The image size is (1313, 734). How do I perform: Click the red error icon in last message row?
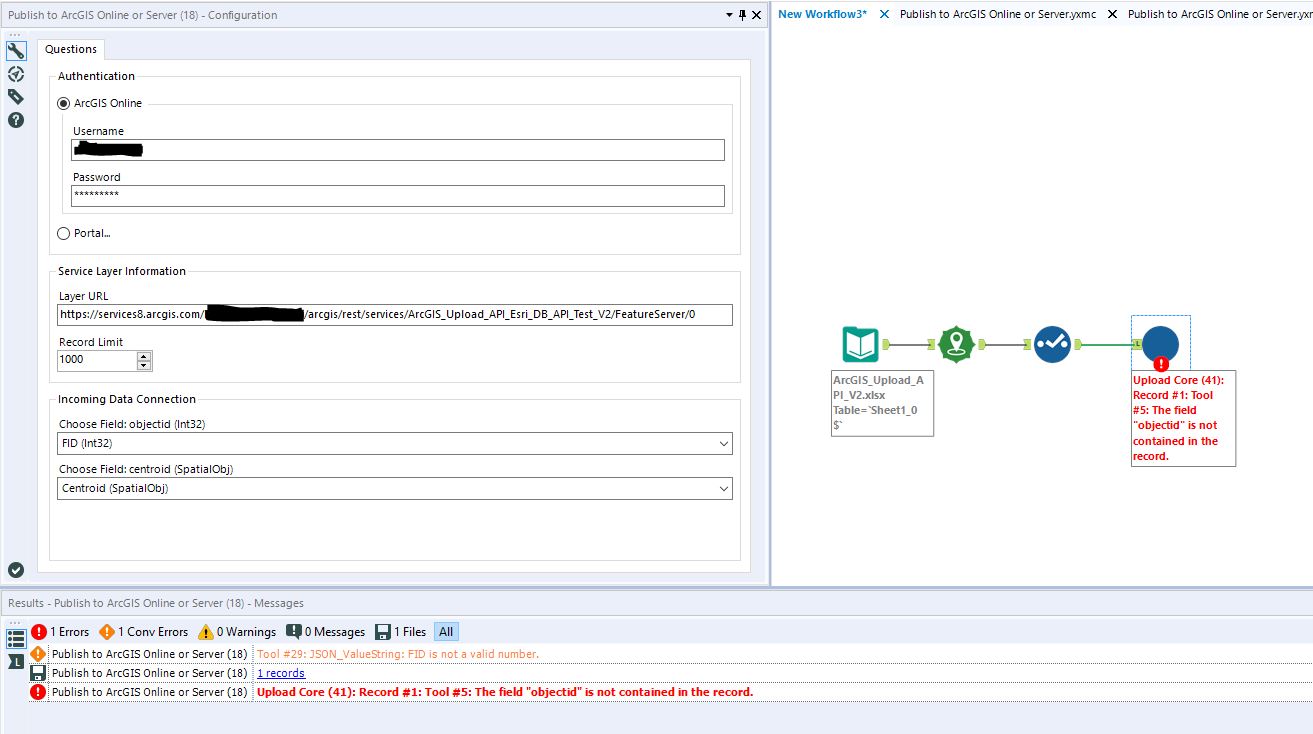[38, 692]
